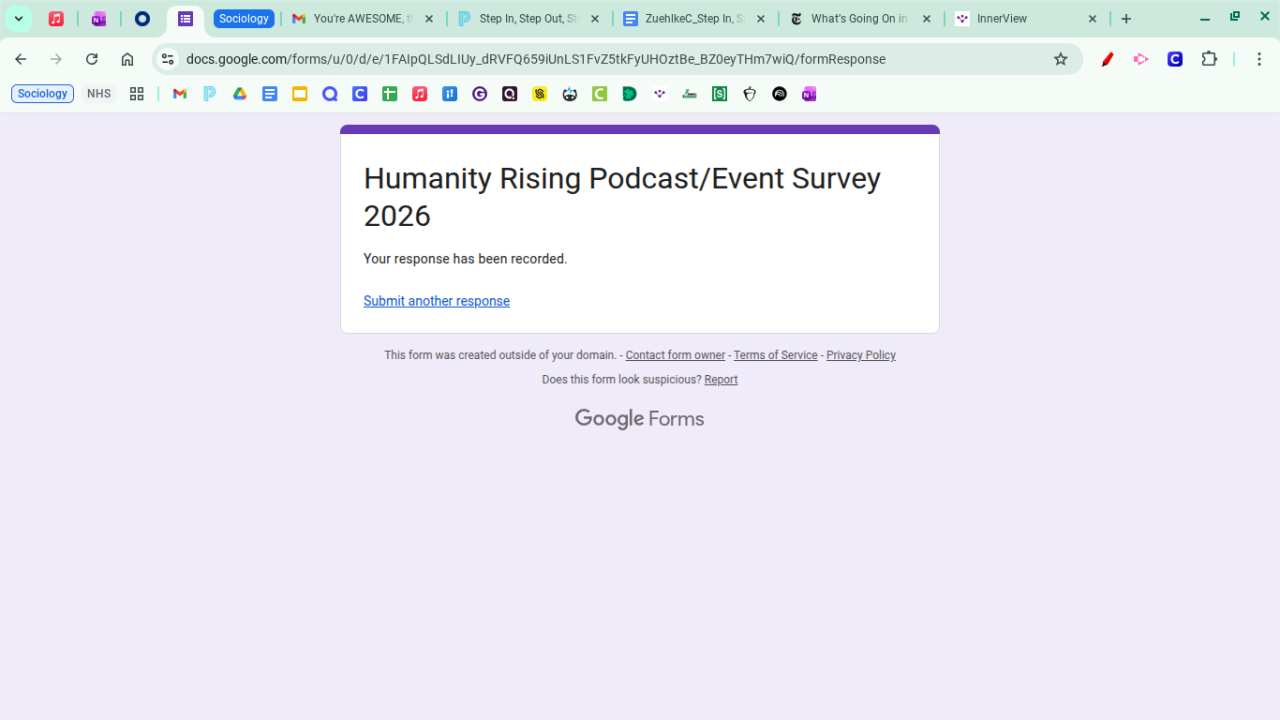Close the "Step In, Step Out" tab
The width and height of the screenshot is (1280, 720).
tap(595, 19)
